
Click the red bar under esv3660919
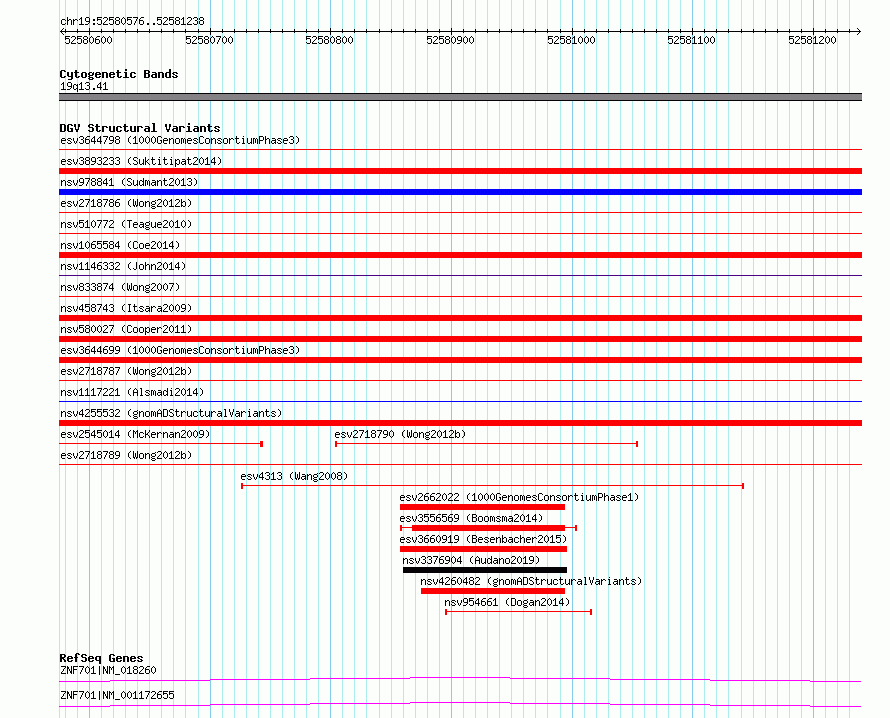click(484, 549)
